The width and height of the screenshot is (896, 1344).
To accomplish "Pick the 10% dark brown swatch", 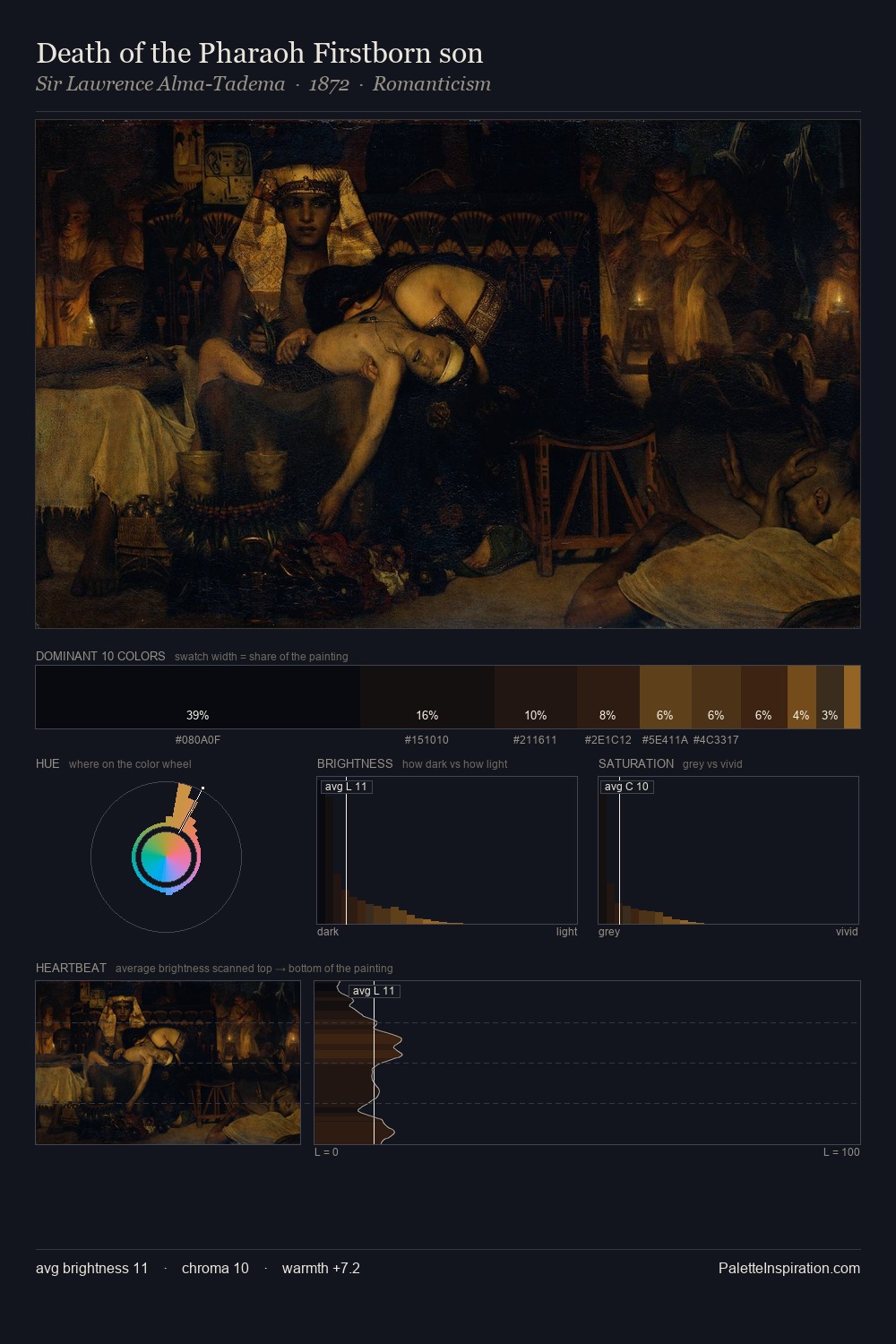I will click(536, 697).
